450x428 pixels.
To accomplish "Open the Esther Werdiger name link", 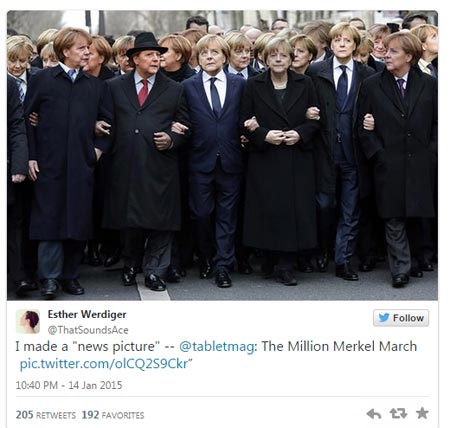I will (87, 314).
